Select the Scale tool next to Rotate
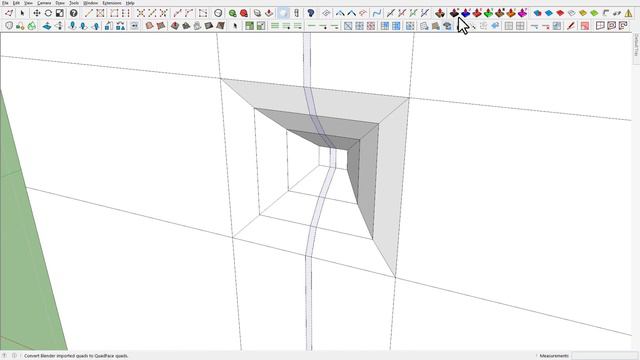This screenshot has width=640, height=360. click(x=60, y=13)
